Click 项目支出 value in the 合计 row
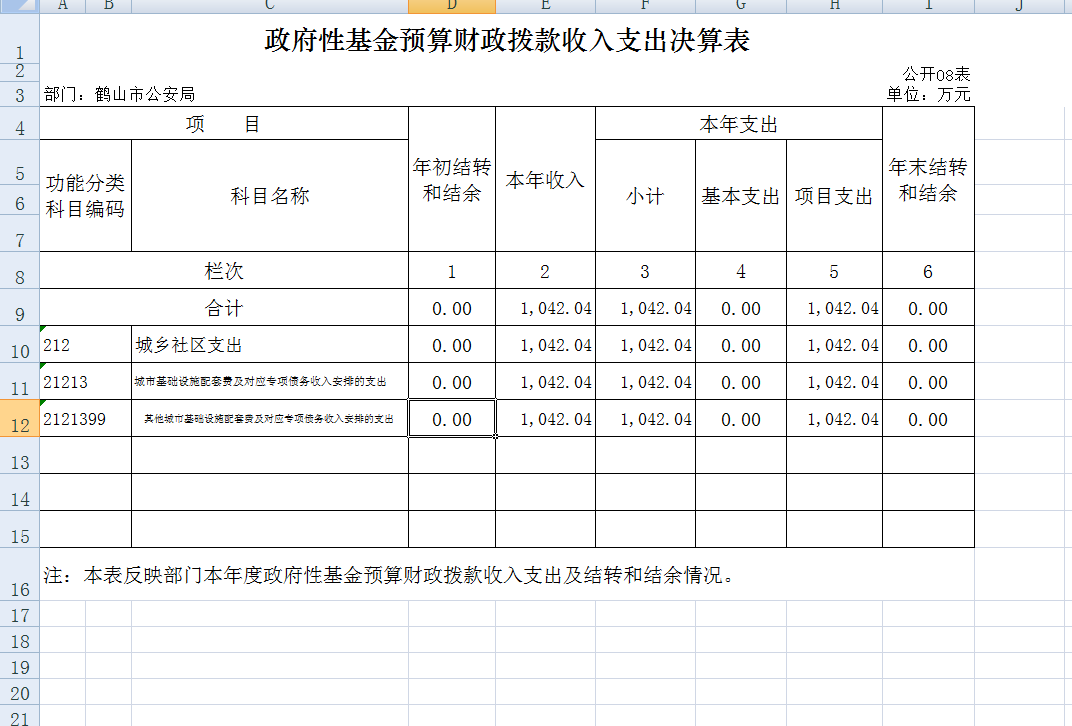The height and width of the screenshot is (726, 1072). pyautogui.click(x=834, y=308)
